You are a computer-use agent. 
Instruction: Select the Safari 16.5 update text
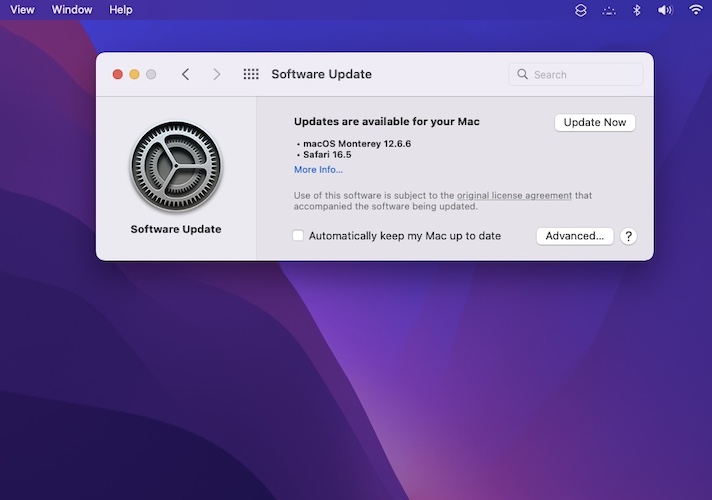(327, 154)
